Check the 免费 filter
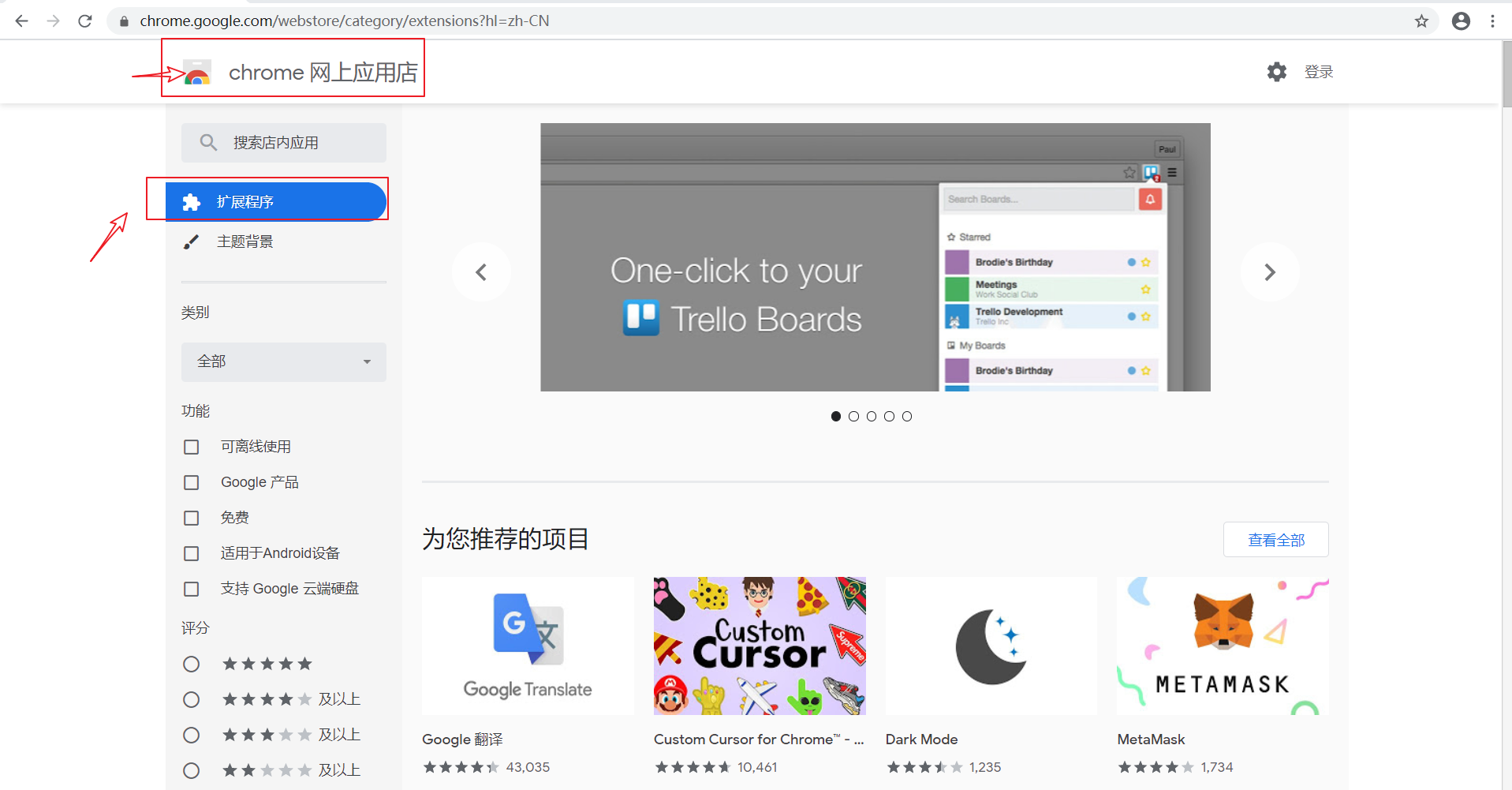 pyautogui.click(x=191, y=518)
